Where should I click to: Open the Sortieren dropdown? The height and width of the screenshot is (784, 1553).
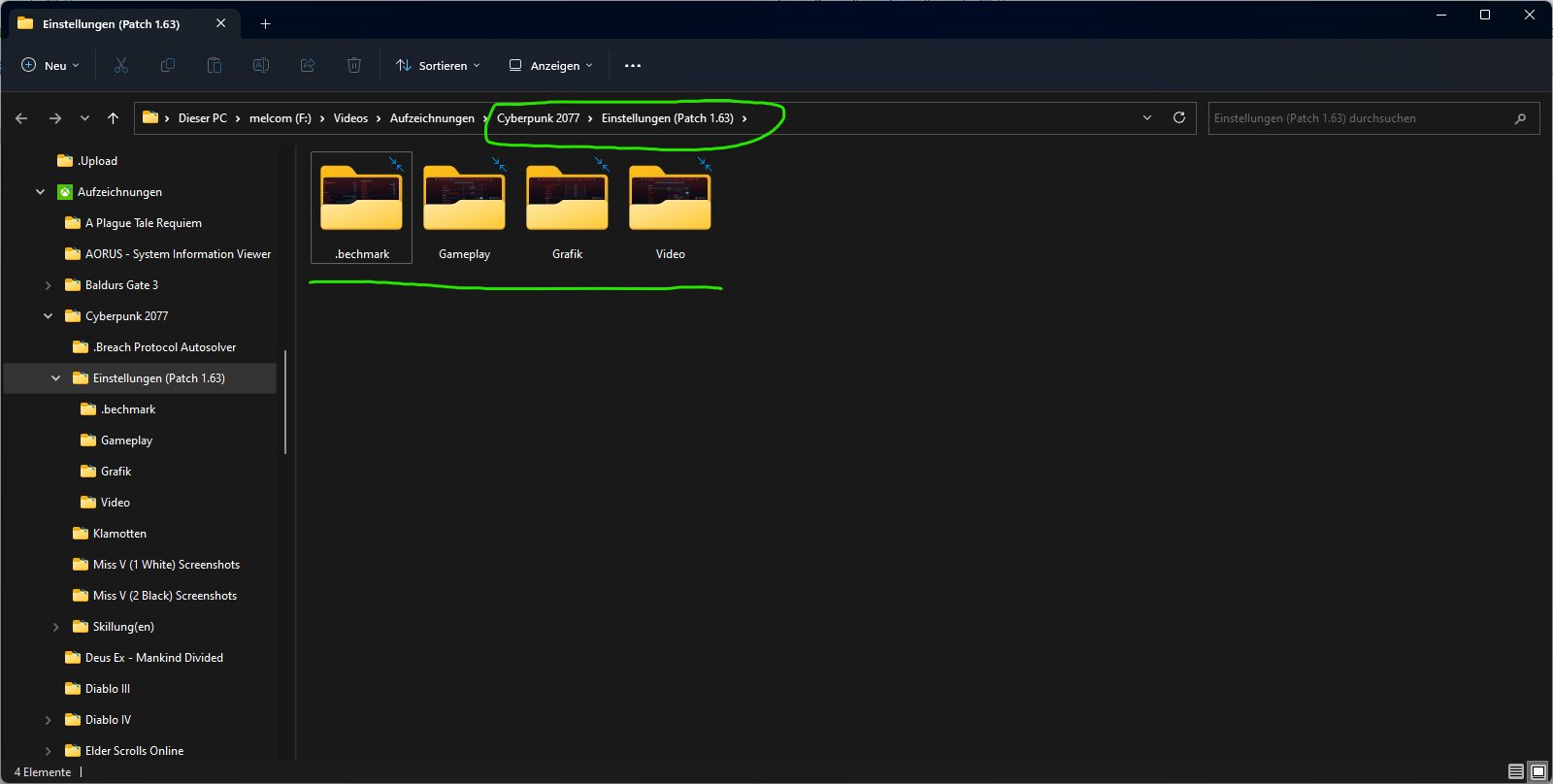pyautogui.click(x=438, y=65)
